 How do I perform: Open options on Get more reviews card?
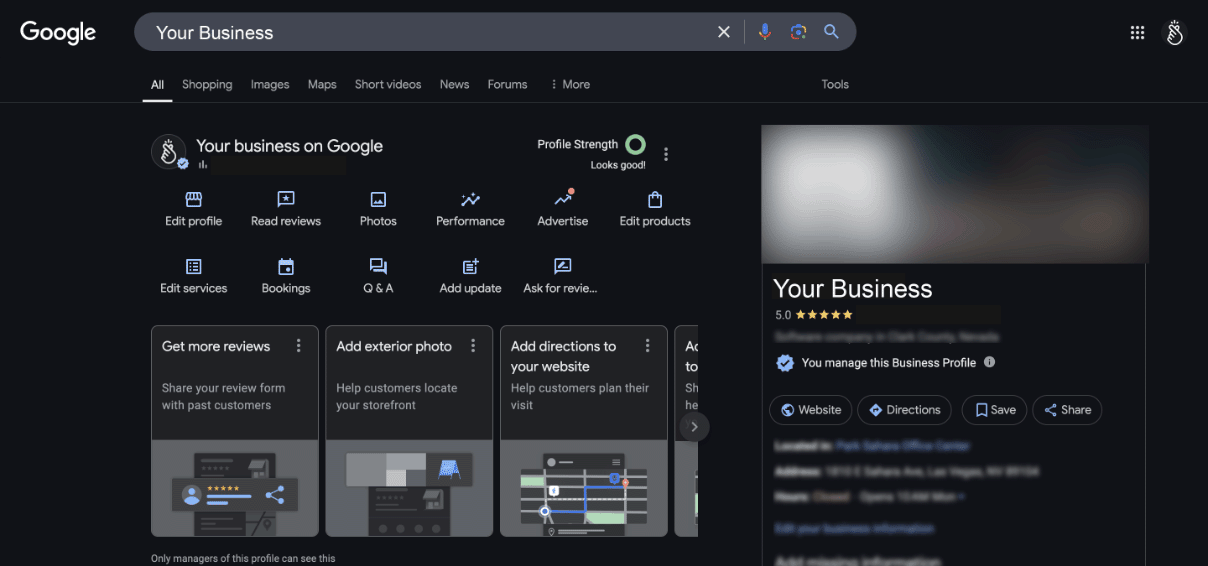(298, 346)
